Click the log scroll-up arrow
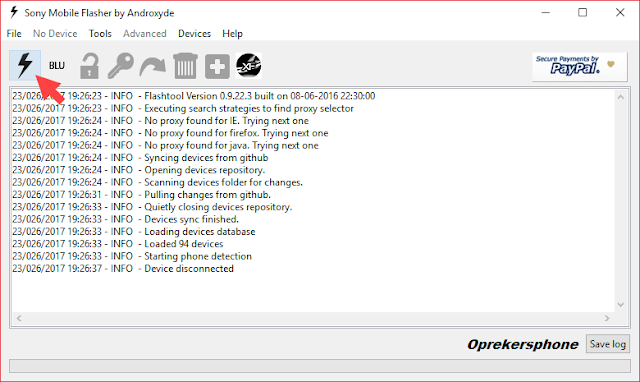Viewport: 640px width, 382px height. click(621, 97)
